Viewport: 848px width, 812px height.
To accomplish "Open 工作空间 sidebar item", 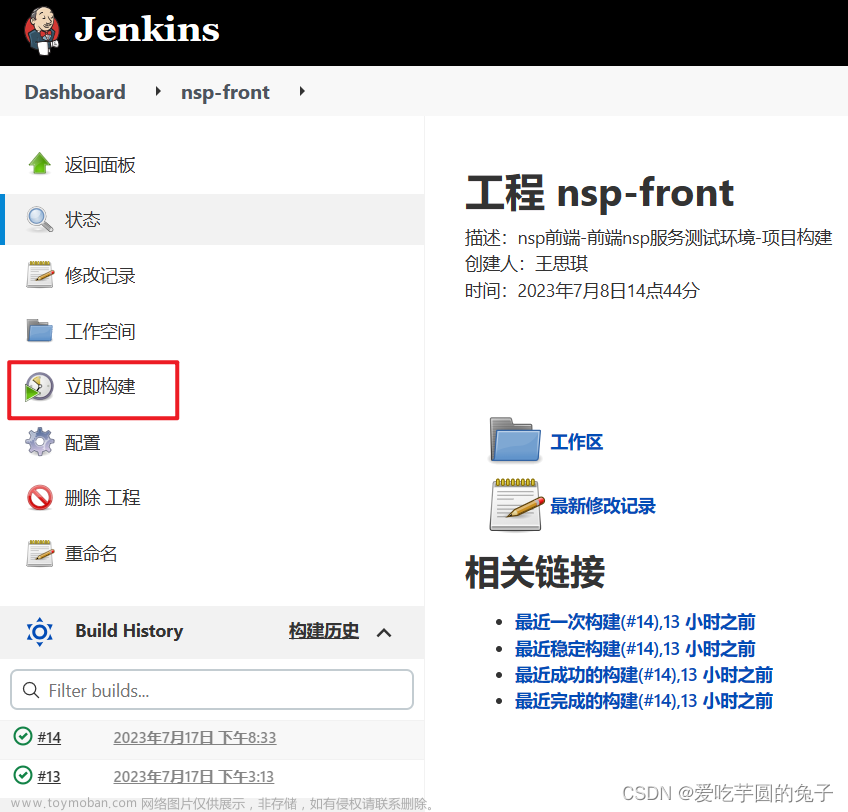I will (x=100, y=332).
